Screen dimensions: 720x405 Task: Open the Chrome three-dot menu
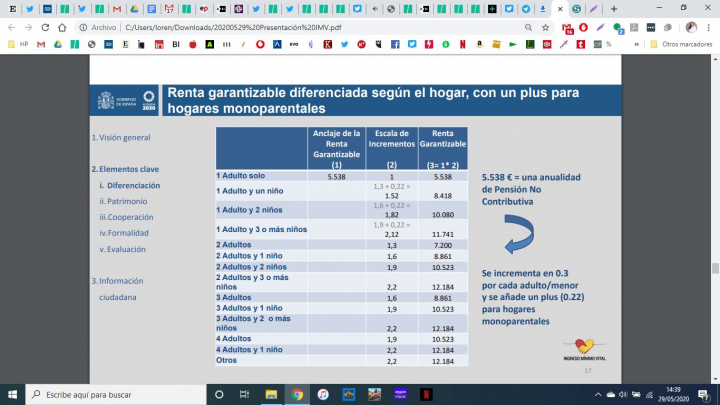coord(709,28)
